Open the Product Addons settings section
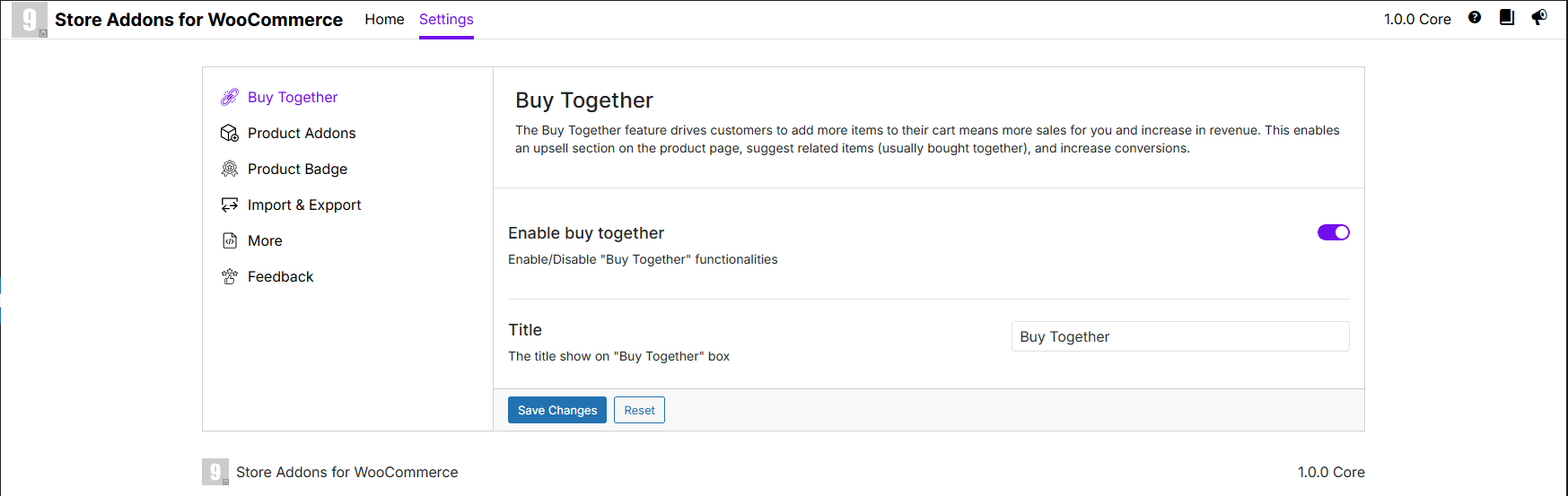This screenshot has height=496, width=1568. [x=302, y=133]
